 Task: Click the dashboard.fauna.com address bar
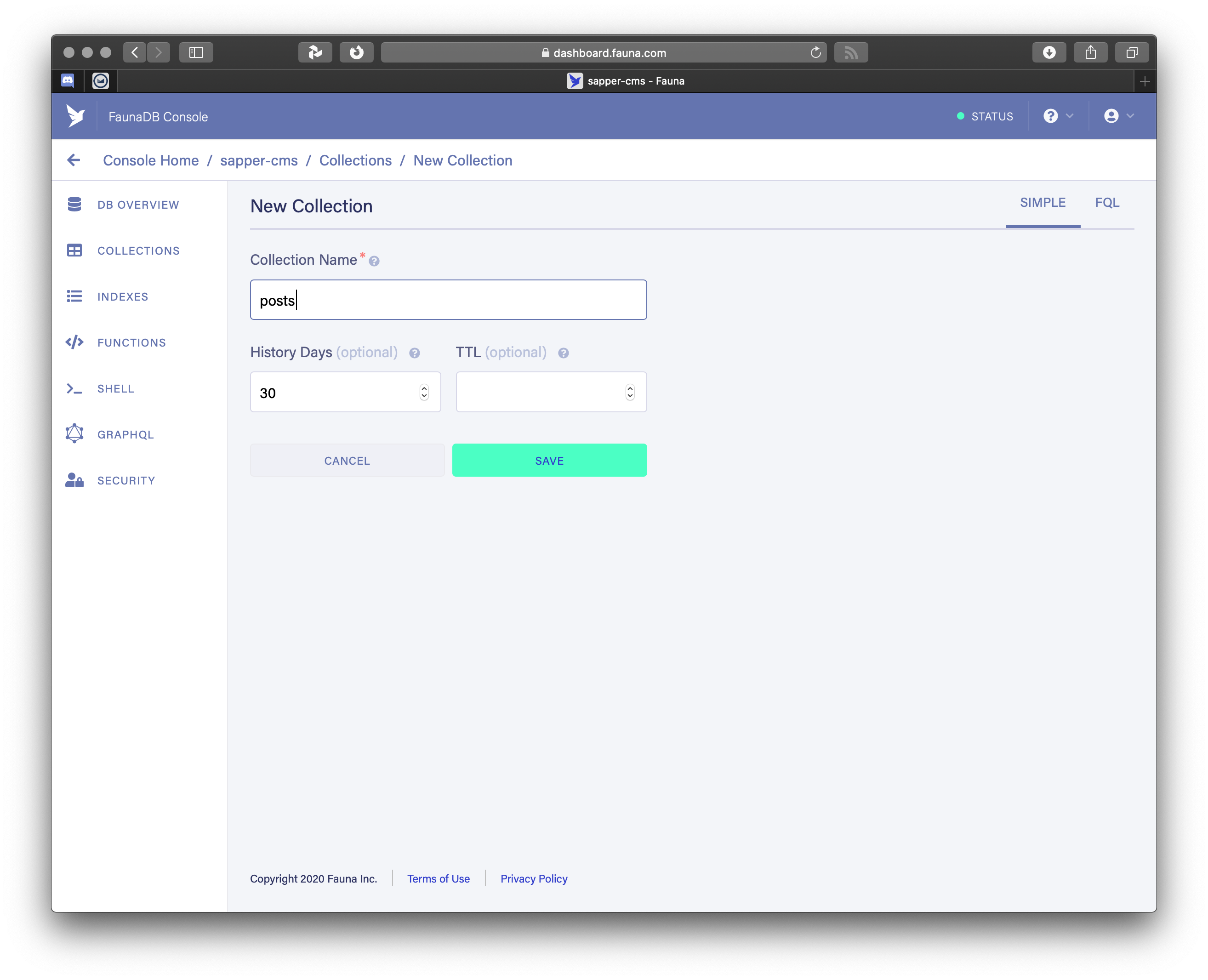(604, 52)
